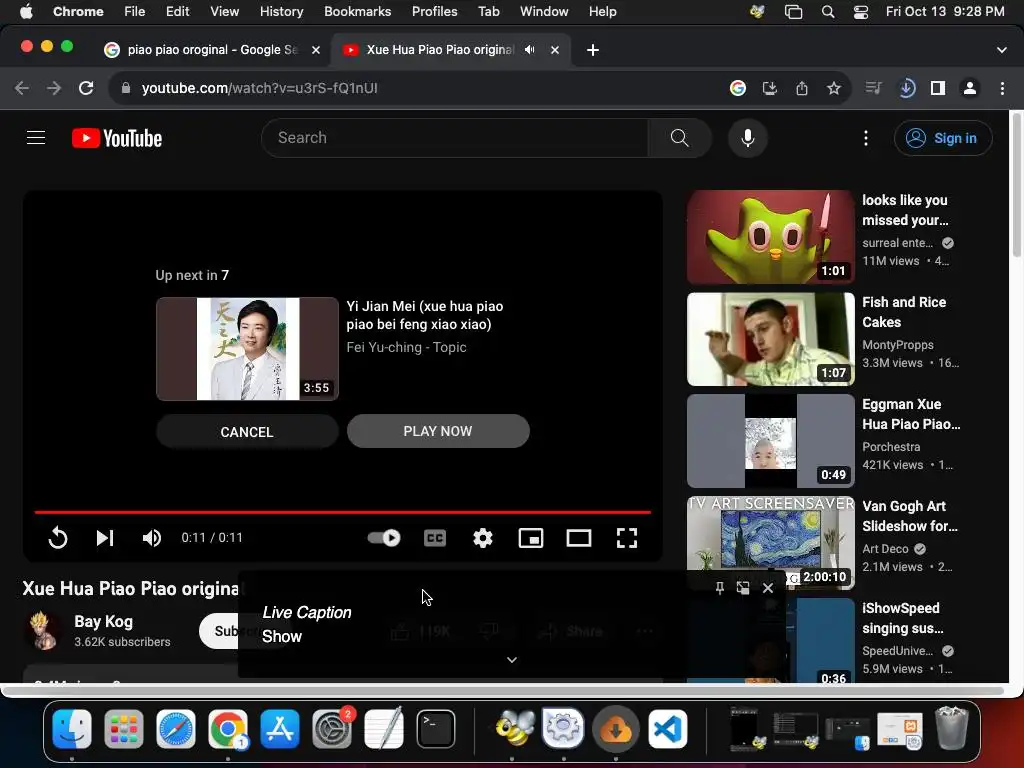Open the tab search dropdown arrow

click(x=1002, y=50)
